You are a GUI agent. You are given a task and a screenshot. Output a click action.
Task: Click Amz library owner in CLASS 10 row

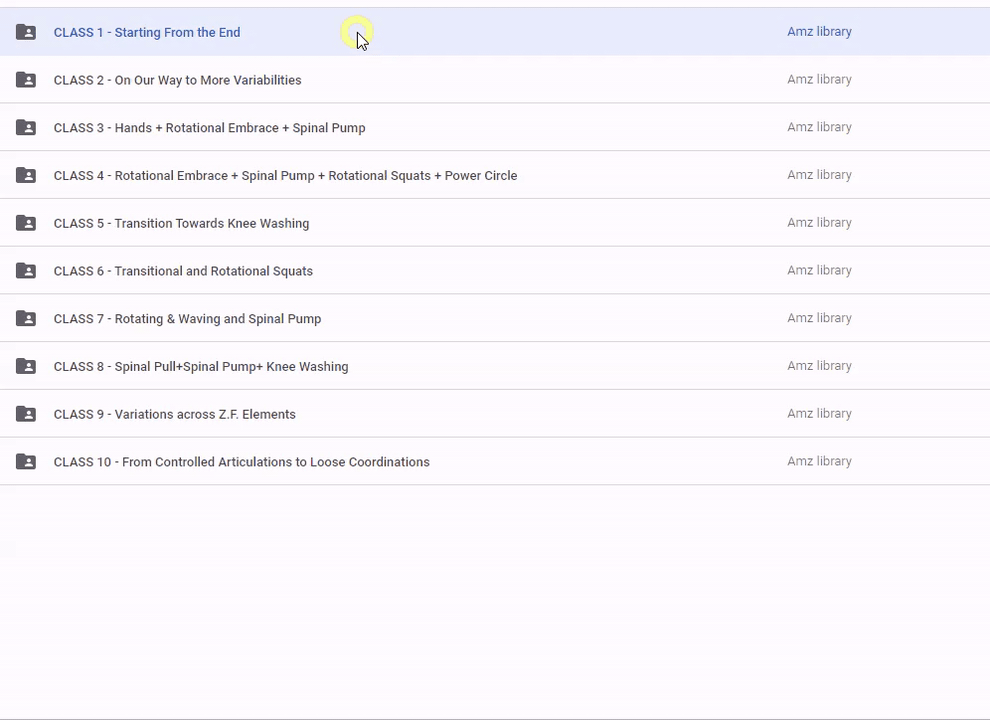pos(819,461)
